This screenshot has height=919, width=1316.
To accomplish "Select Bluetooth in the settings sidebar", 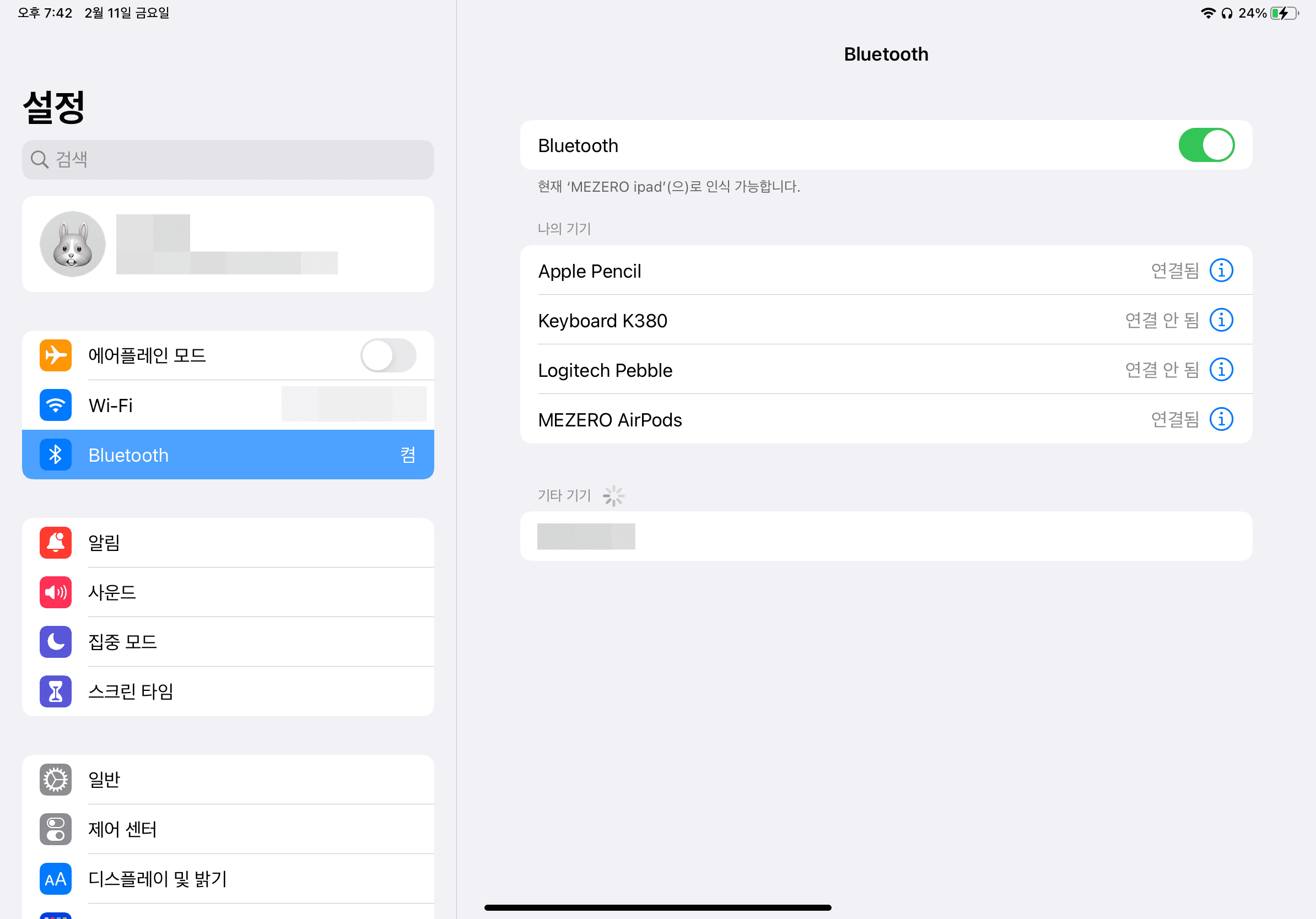I will click(228, 455).
